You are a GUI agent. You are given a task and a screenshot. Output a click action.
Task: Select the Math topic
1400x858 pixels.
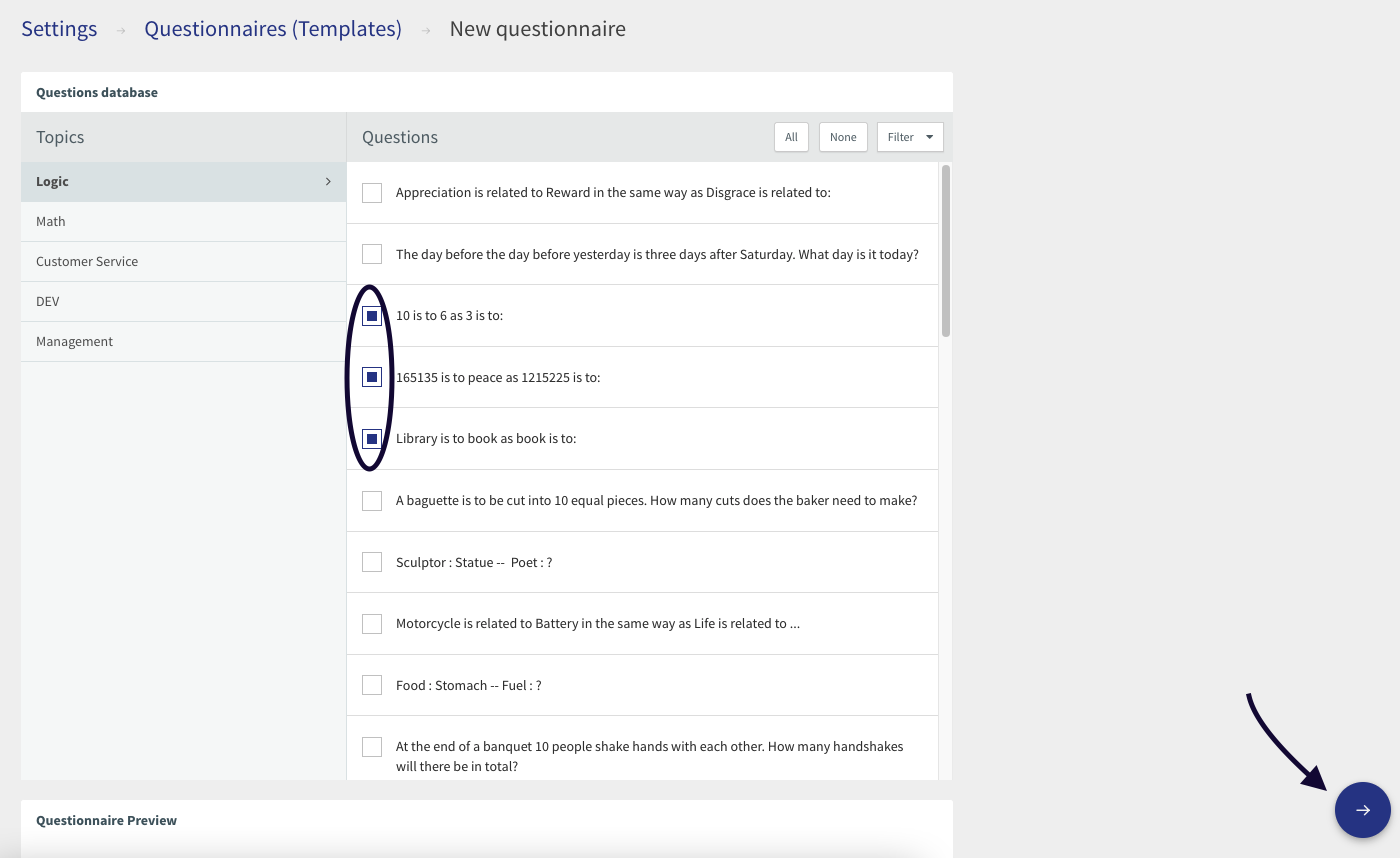[x=183, y=221]
